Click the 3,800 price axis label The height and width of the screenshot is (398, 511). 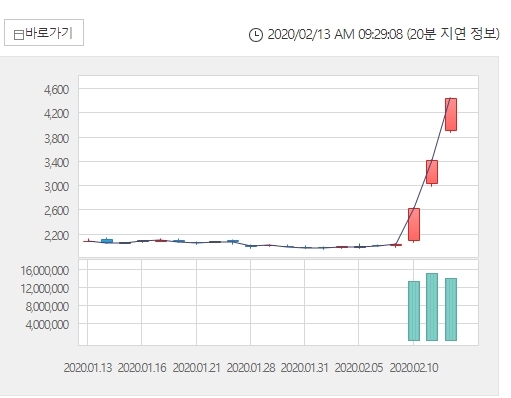[x=56, y=138]
